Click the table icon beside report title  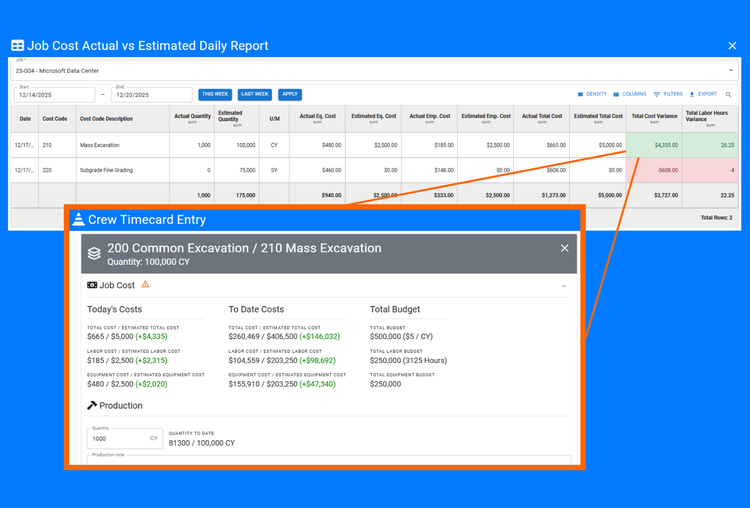(18, 45)
